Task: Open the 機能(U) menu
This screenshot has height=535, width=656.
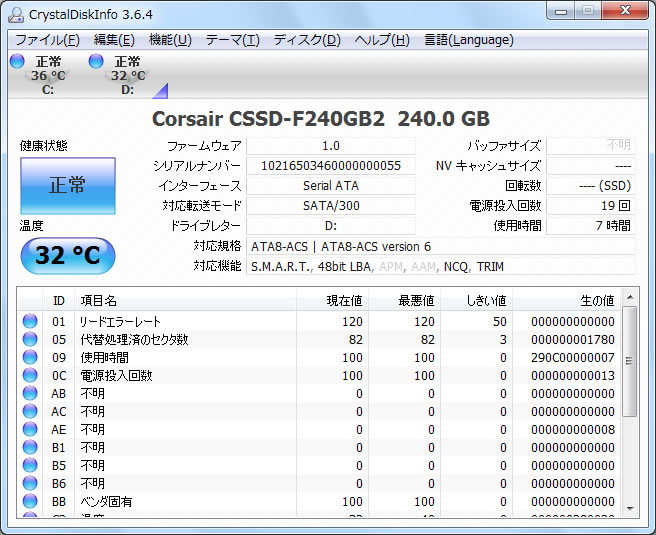Action: [170, 40]
